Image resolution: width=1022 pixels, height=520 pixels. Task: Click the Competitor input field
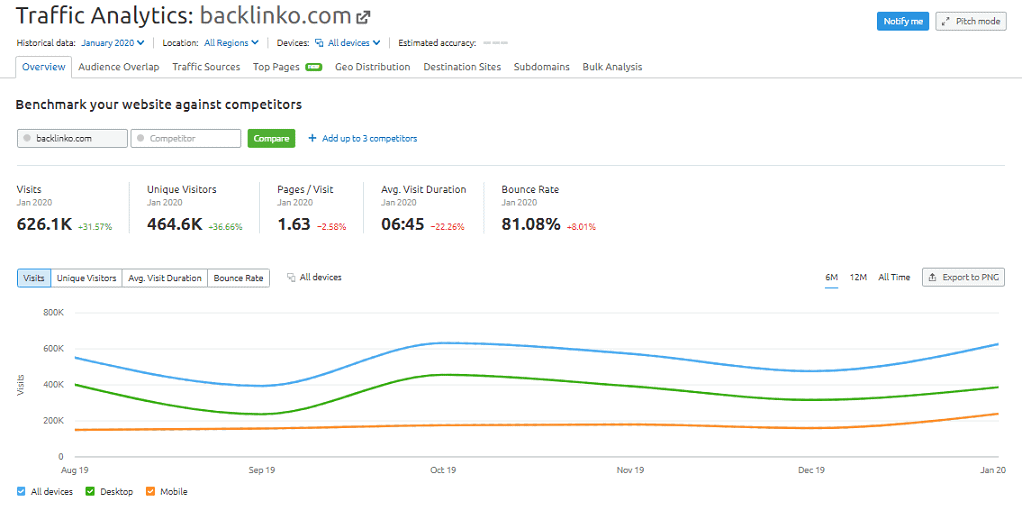pyautogui.click(x=186, y=138)
